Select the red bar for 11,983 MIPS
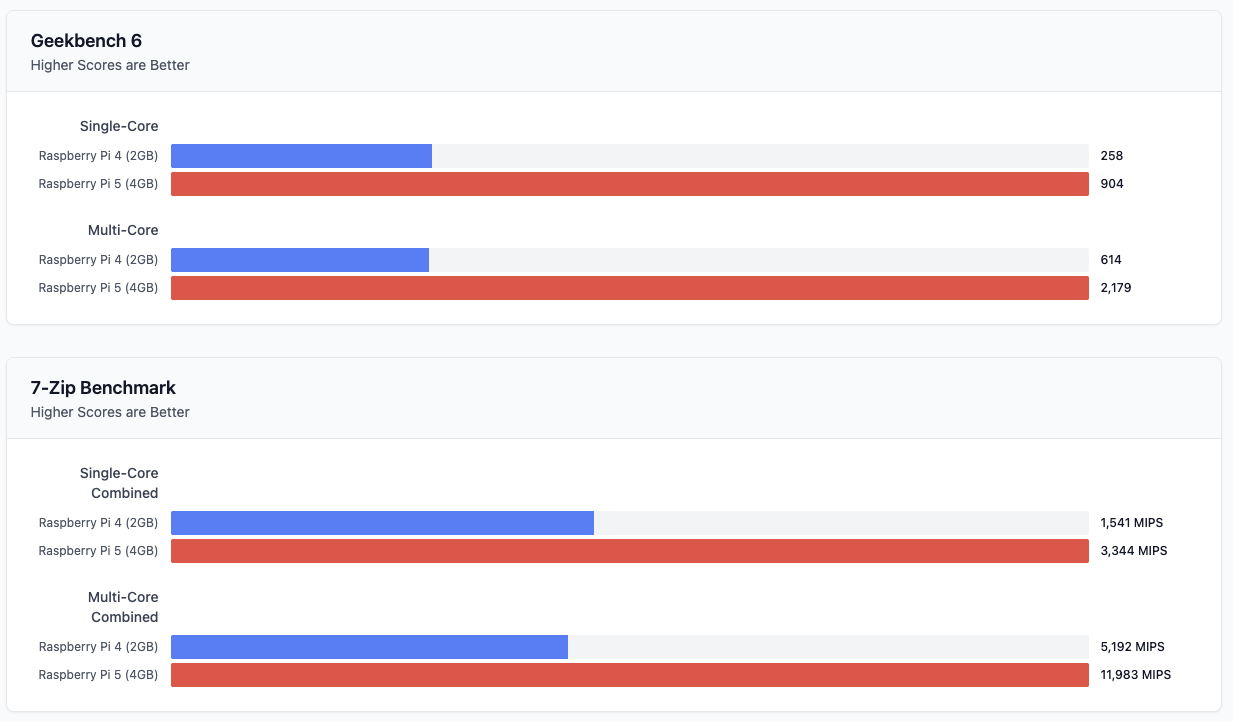1233x722 pixels. coord(629,675)
